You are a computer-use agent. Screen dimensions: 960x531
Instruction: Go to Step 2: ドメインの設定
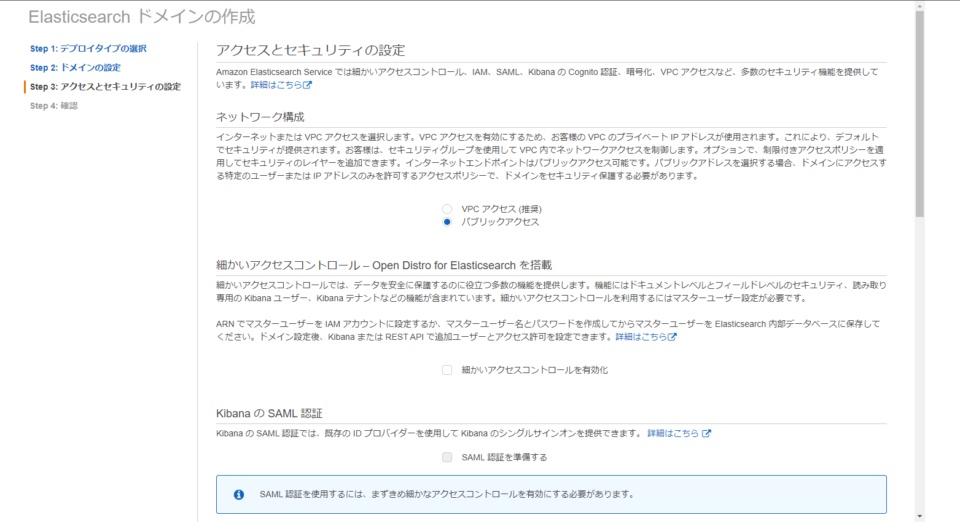pyautogui.click(x=75, y=67)
